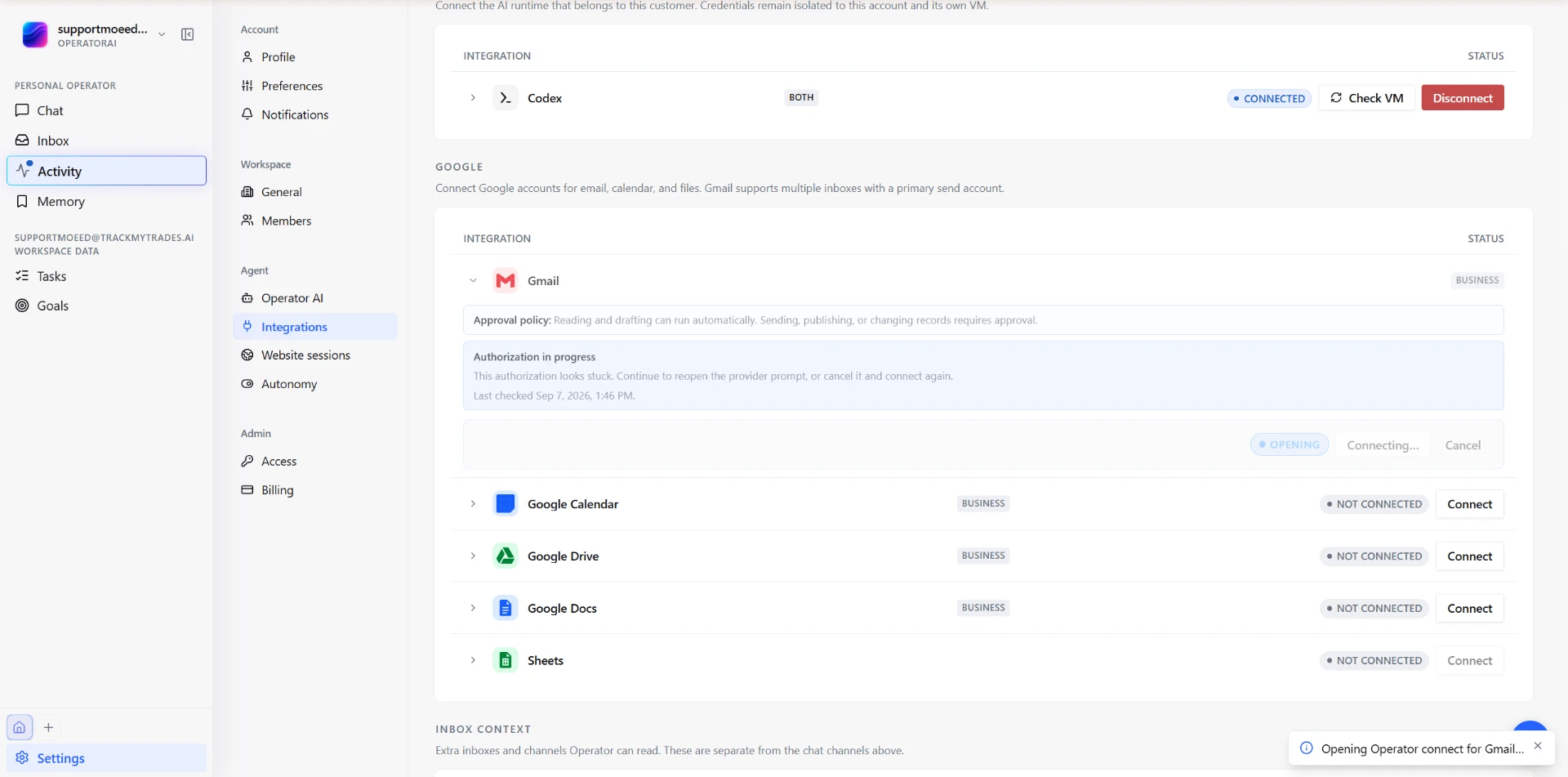Click the OperatorAI workspace logo
The image size is (1568, 777).
tap(34, 34)
